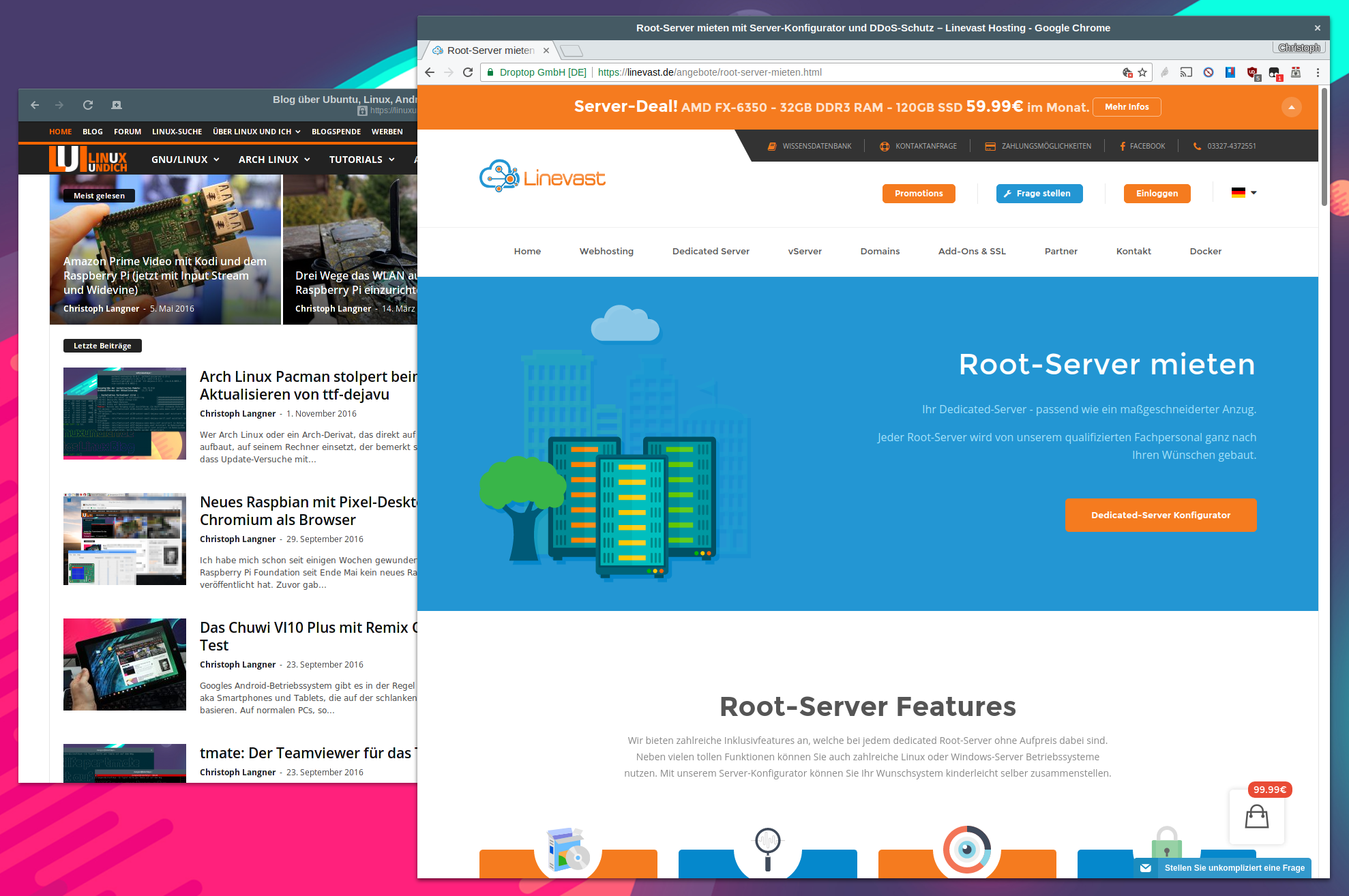Open the WISSENSDATENBANK link
The image size is (1349, 896).
810,146
